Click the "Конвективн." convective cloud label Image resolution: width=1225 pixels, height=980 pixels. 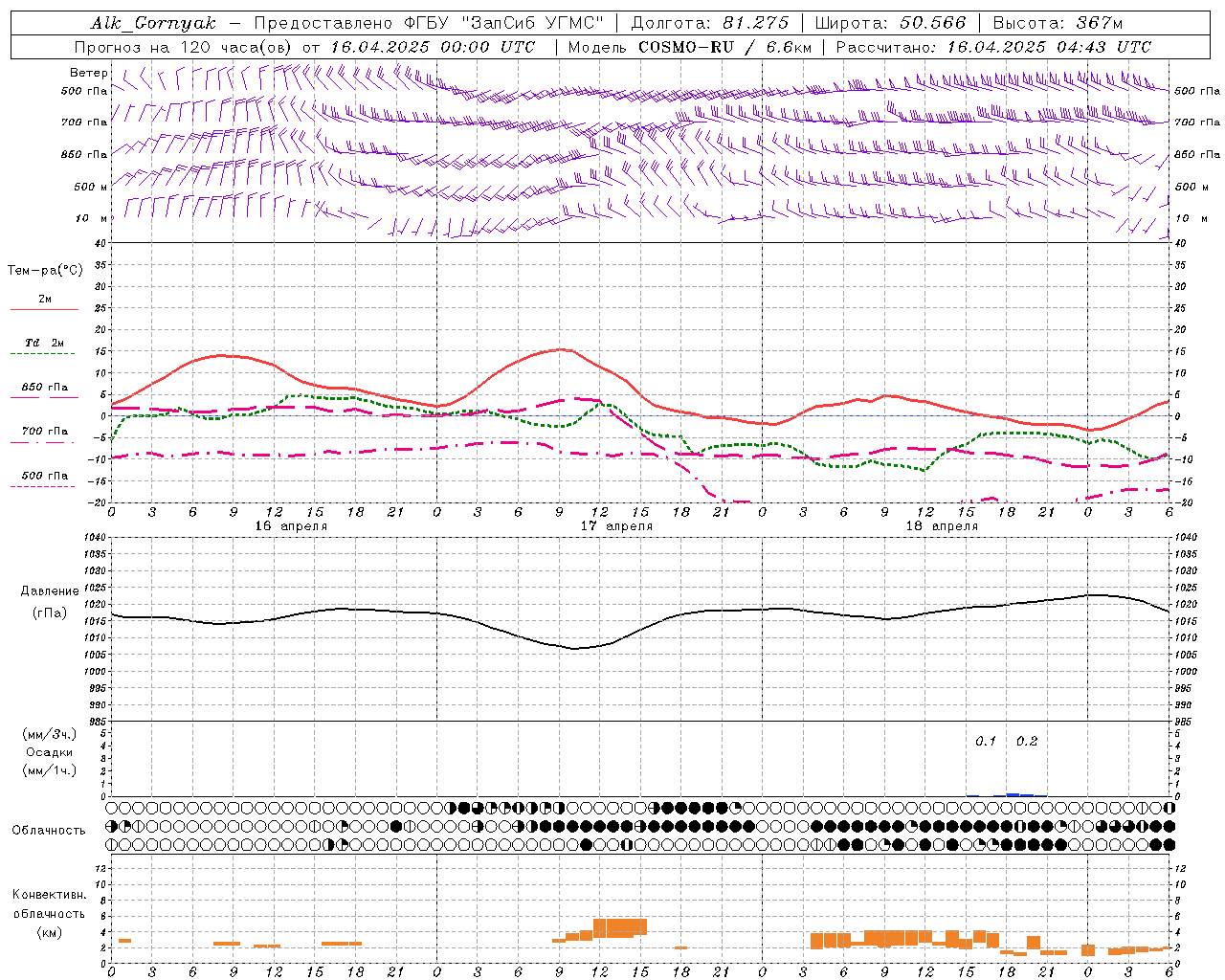pos(49,895)
